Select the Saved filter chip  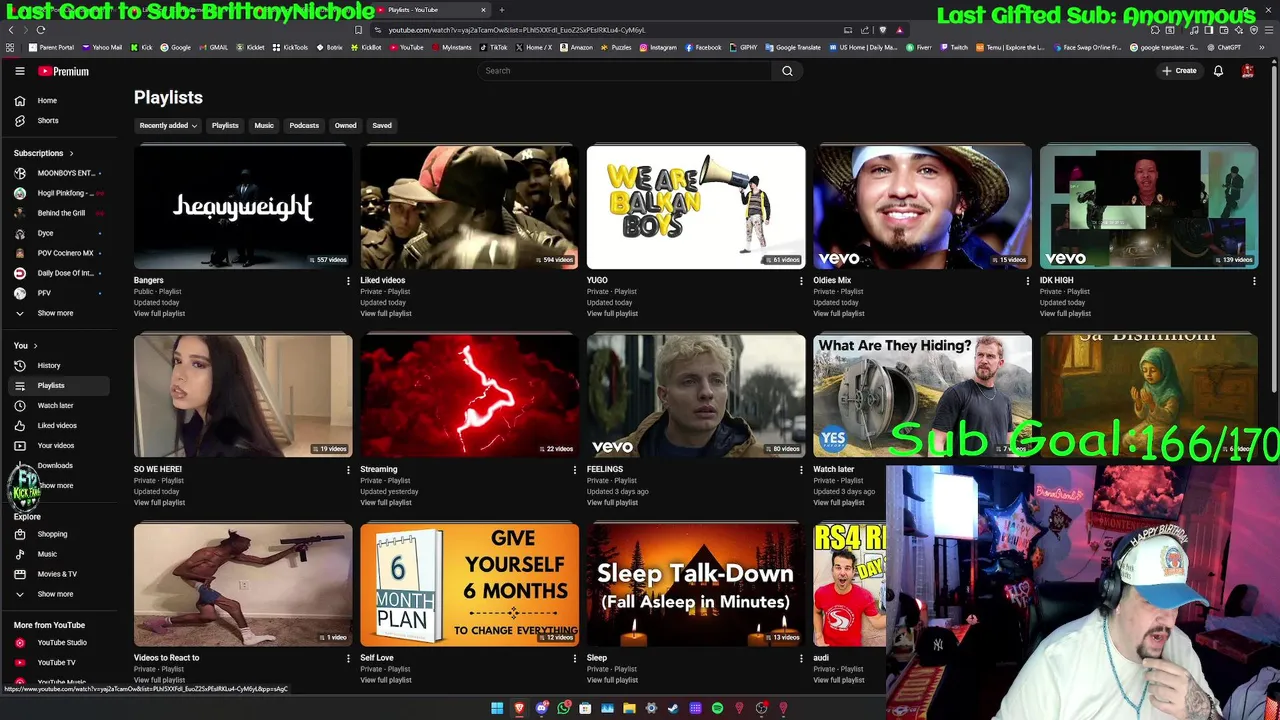(x=382, y=126)
